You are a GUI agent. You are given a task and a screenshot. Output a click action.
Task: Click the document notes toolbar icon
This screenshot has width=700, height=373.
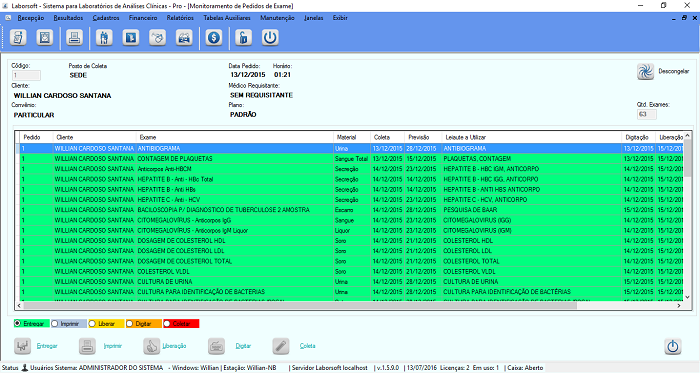18,37
